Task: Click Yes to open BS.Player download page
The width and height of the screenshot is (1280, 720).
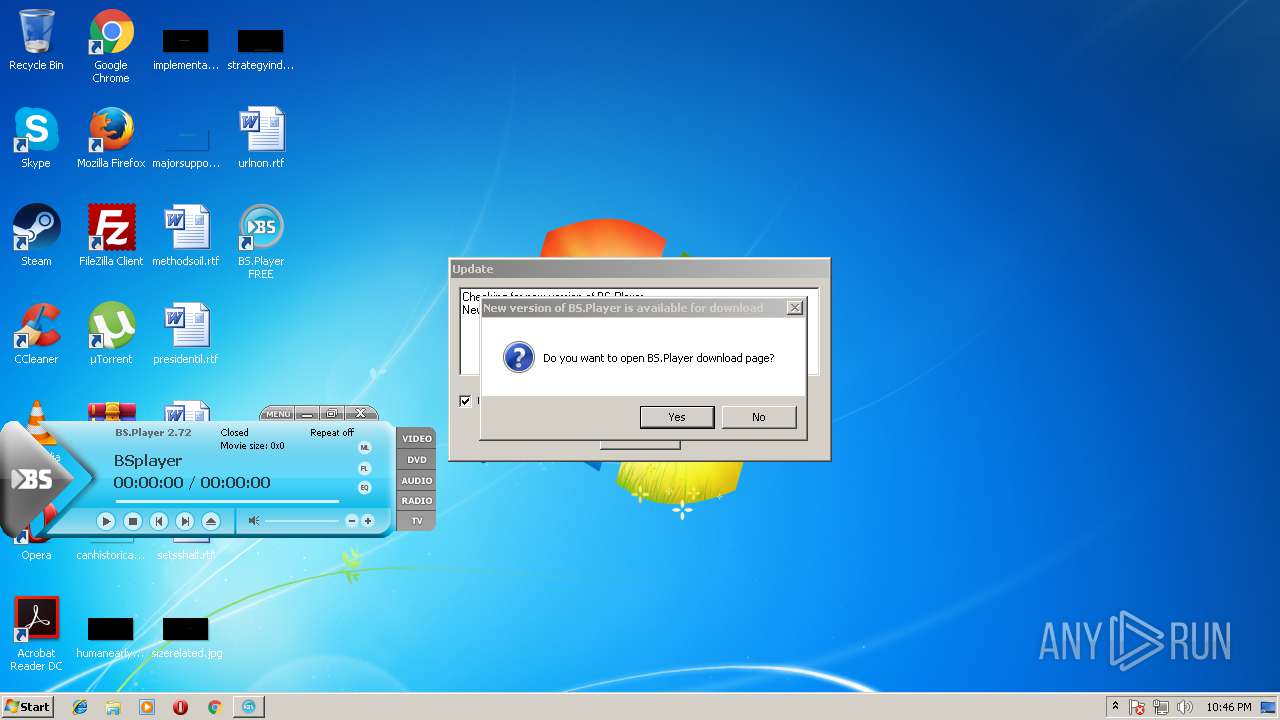Action: tap(677, 417)
